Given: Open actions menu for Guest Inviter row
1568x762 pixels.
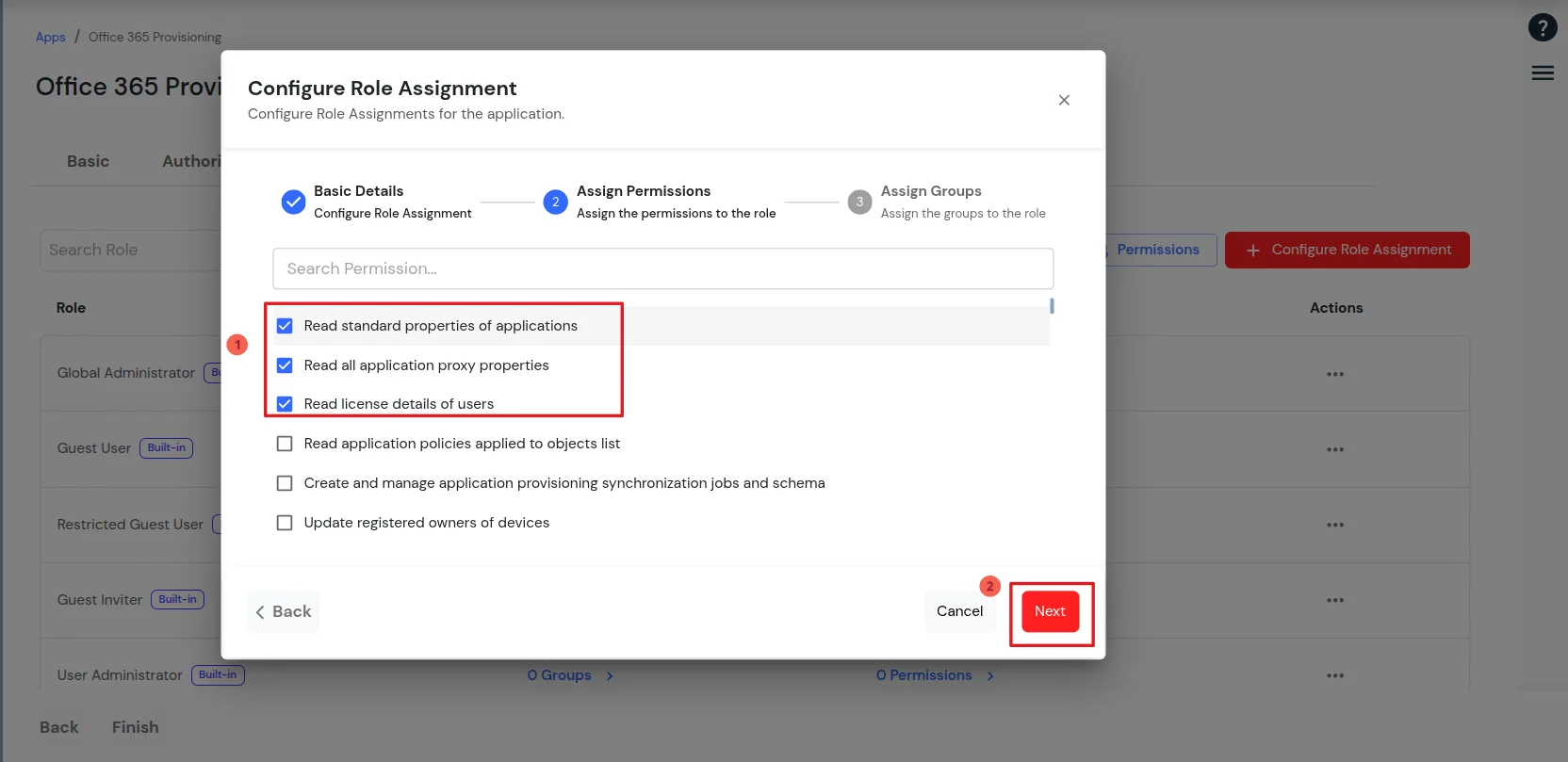Looking at the screenshot, I should click(x=1335, y=600).
